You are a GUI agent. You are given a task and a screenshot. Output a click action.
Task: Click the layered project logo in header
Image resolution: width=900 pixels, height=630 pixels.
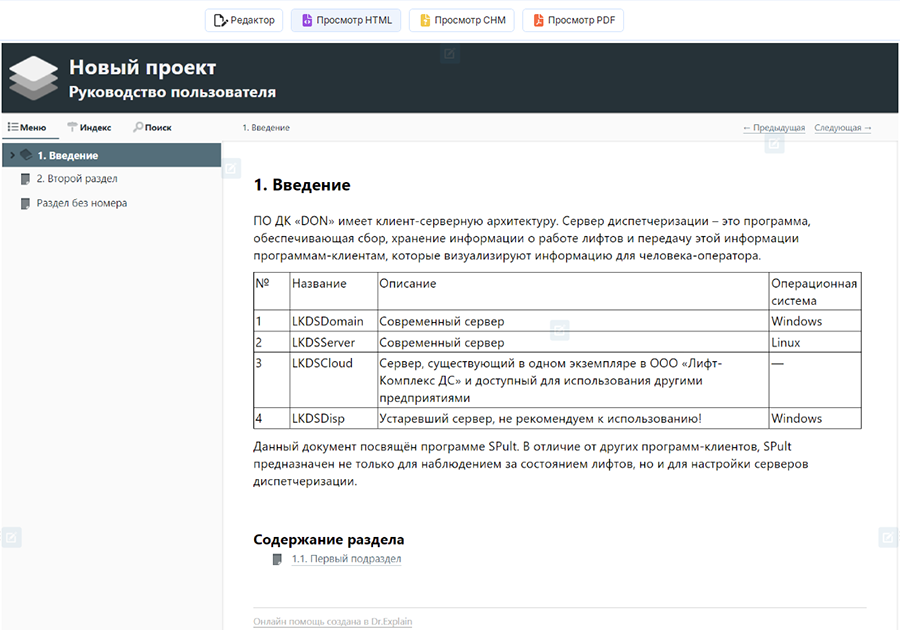point(34,78)
